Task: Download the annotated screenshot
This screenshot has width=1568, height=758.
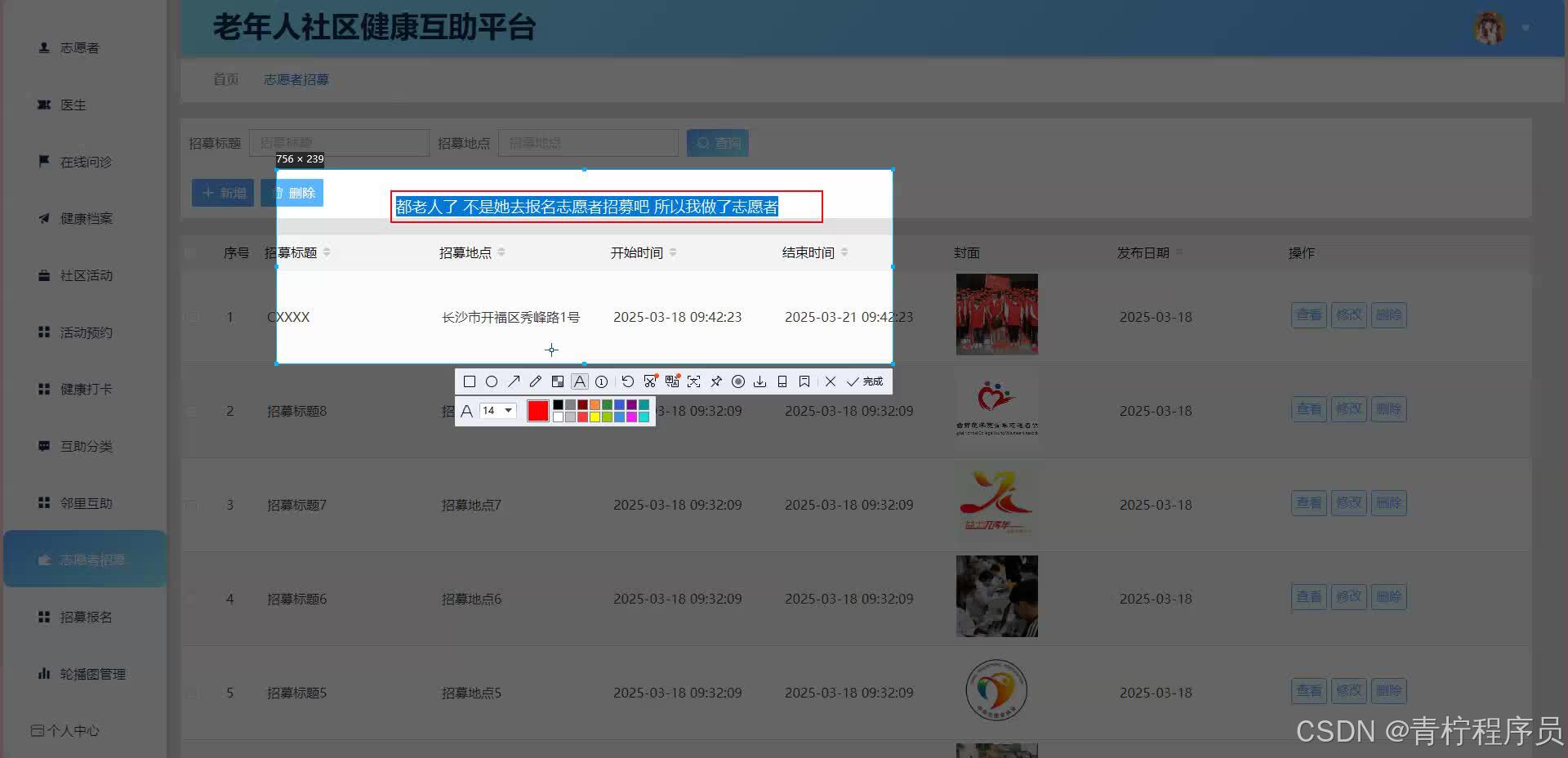Action: point(760,381)
